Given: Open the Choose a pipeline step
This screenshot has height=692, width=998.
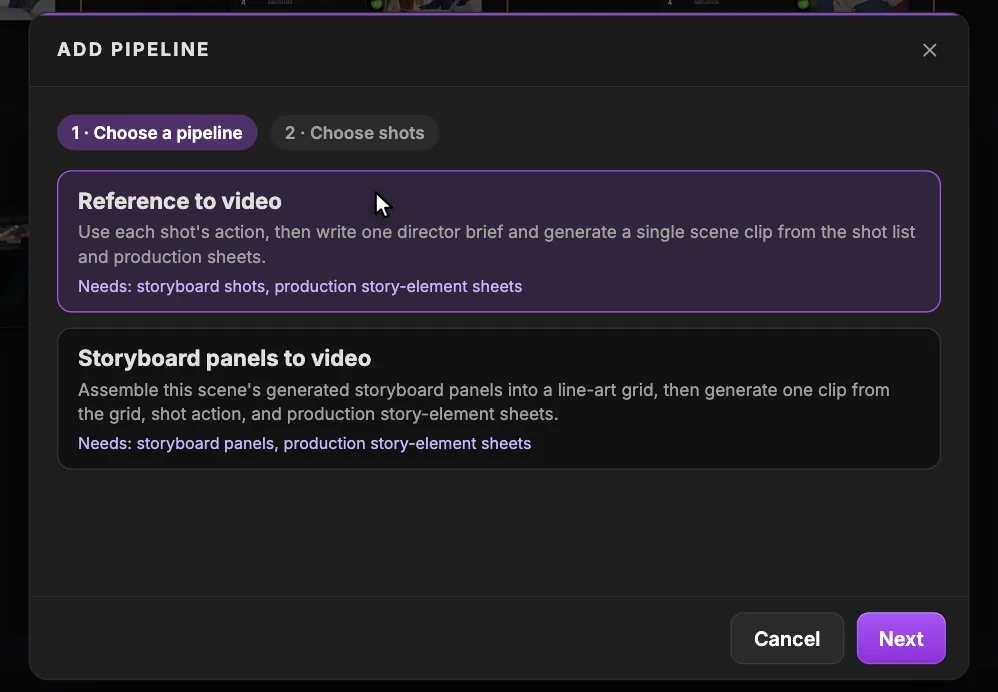Looking at the screenshot, I should click(x=157, y=132).
